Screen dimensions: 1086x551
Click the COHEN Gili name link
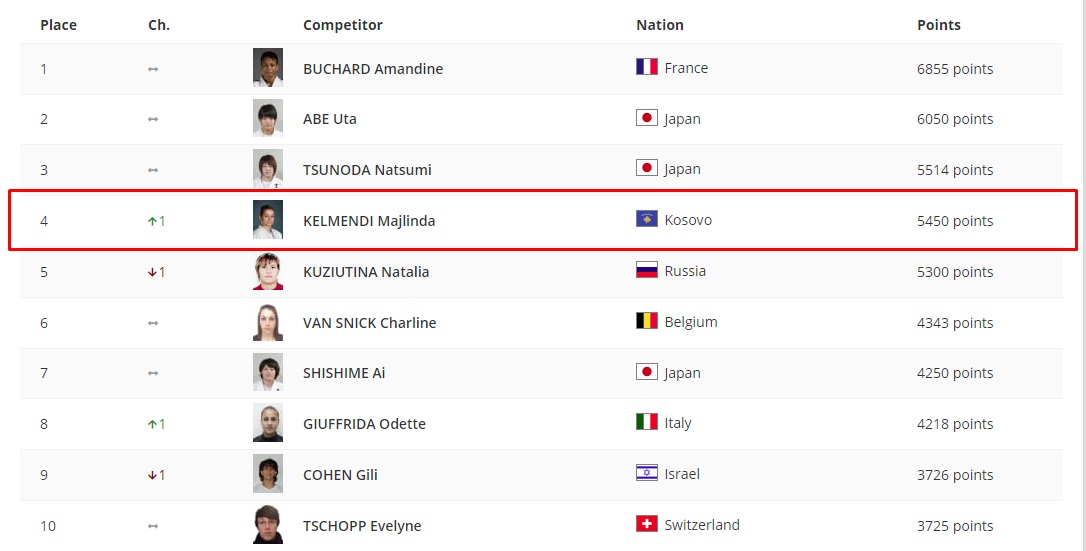pos(340,475)
